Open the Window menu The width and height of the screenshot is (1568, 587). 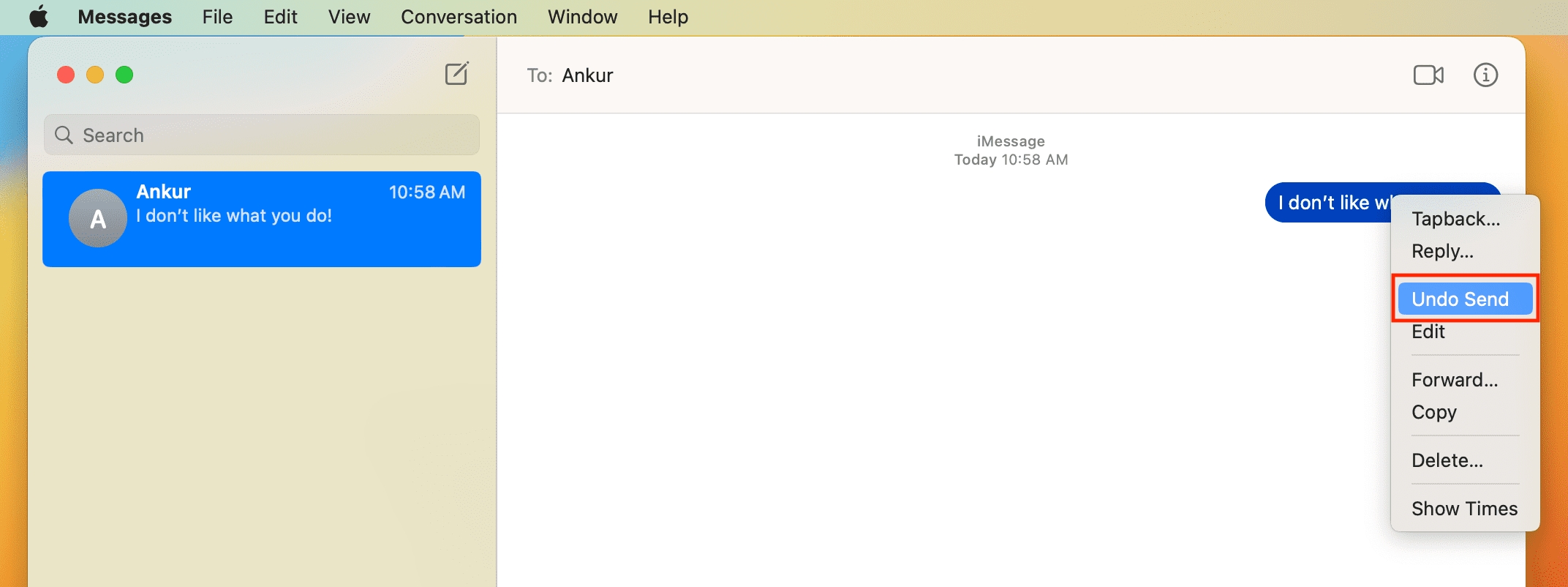(582, 16)
